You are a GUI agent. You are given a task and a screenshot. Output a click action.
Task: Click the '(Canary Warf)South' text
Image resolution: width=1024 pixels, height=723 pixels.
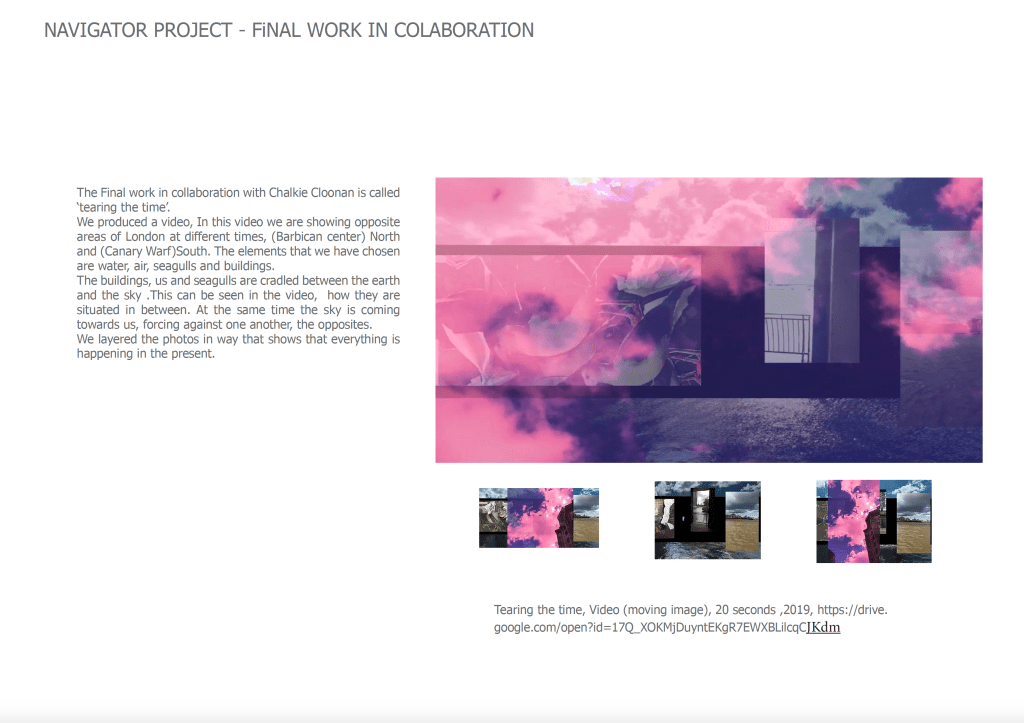click(151, 251)
